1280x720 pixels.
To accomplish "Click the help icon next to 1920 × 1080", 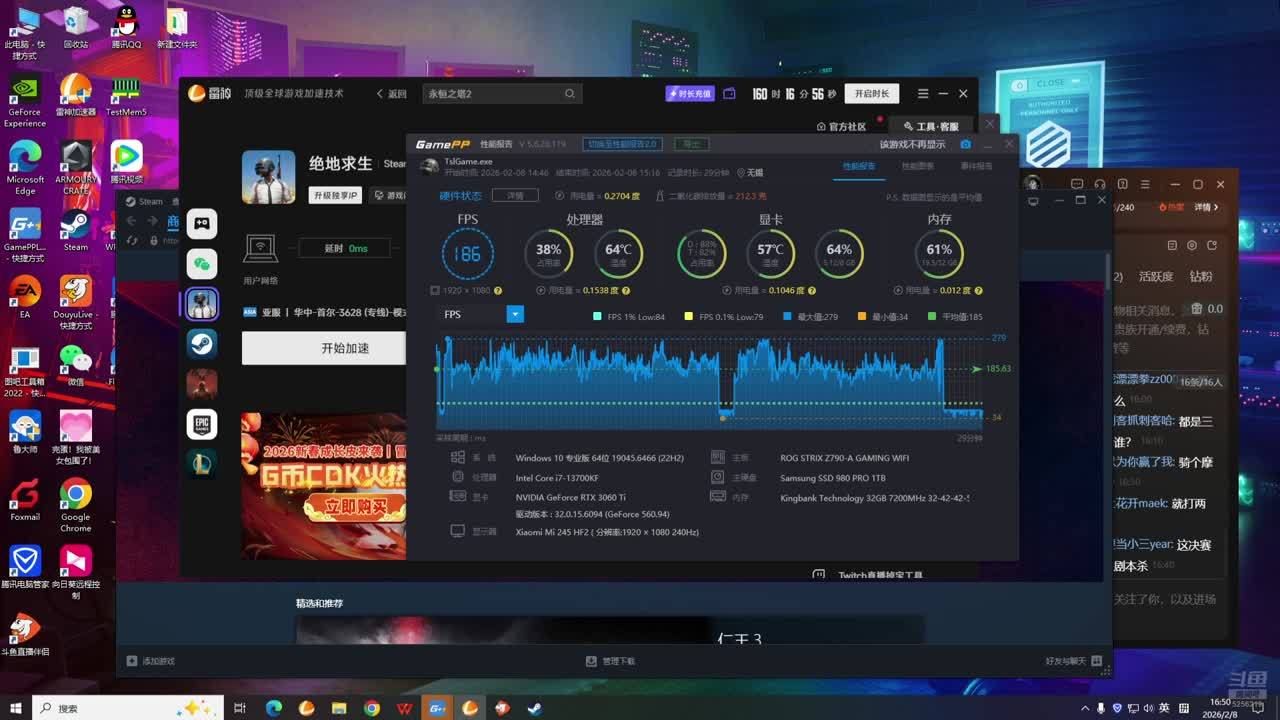I will click(x=498, y=290).
